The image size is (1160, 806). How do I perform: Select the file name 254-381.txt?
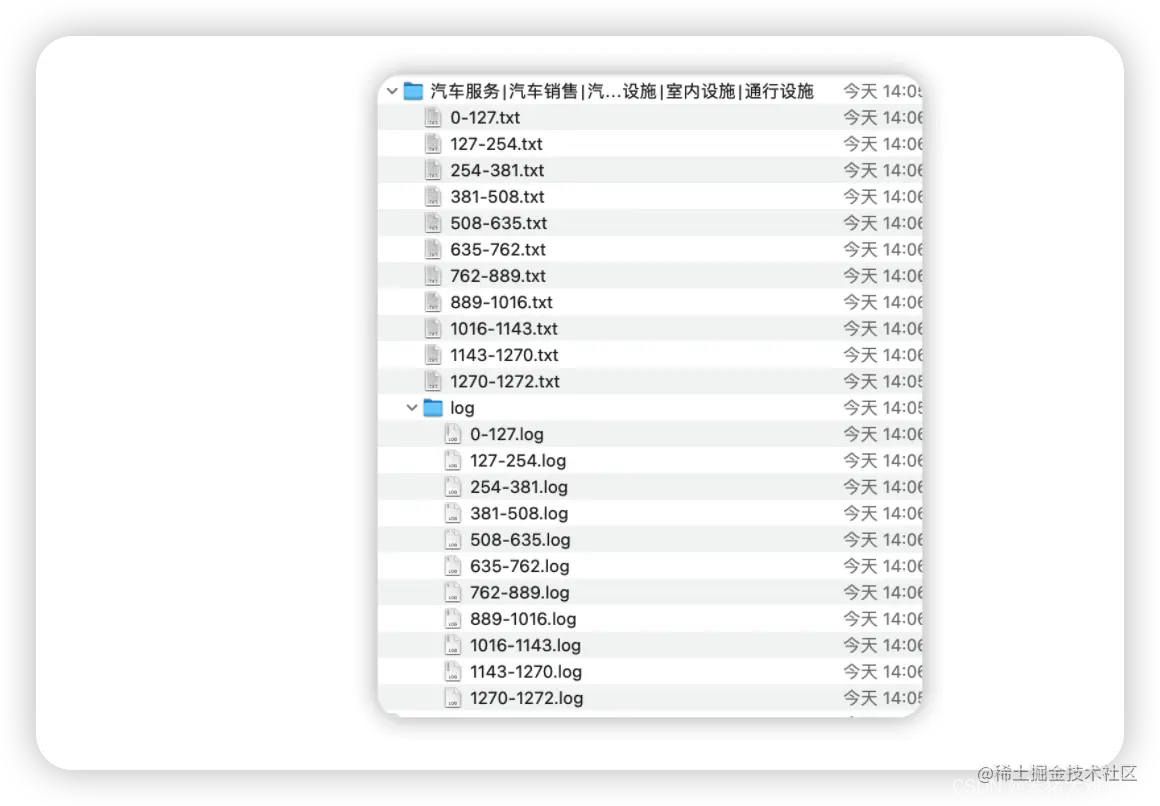497,170
